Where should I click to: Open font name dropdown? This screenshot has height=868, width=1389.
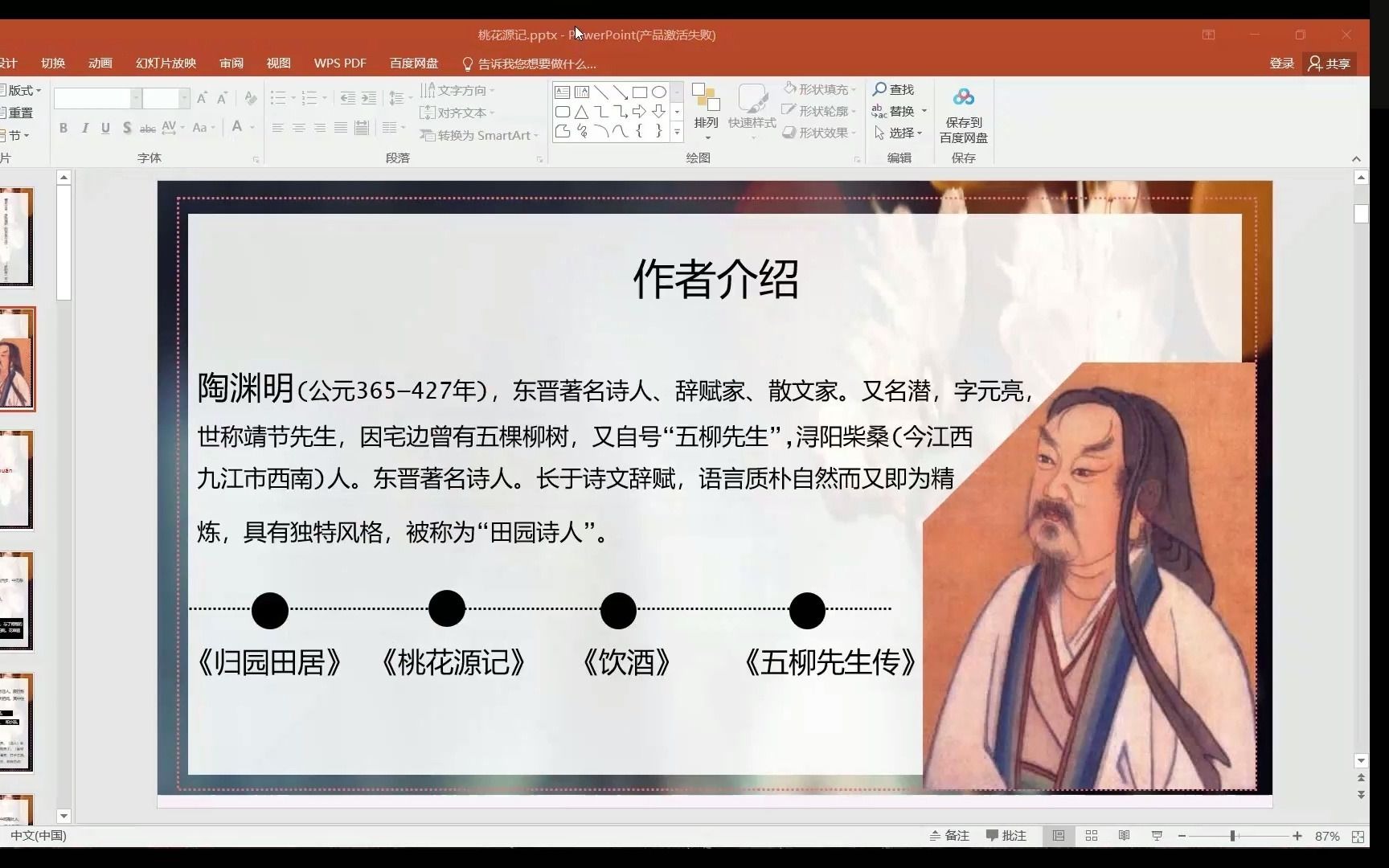click(x=136, y=98)
